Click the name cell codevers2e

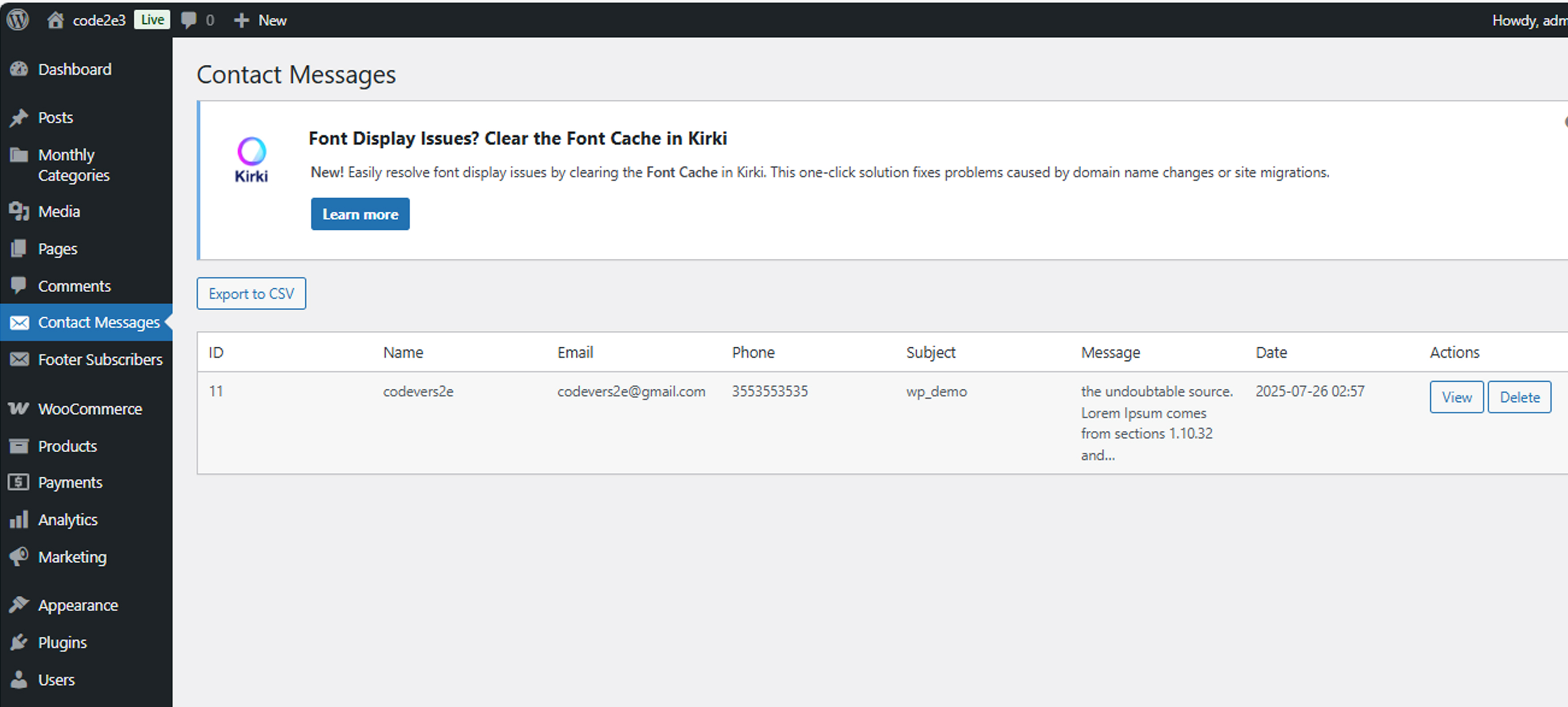point(418,391)
